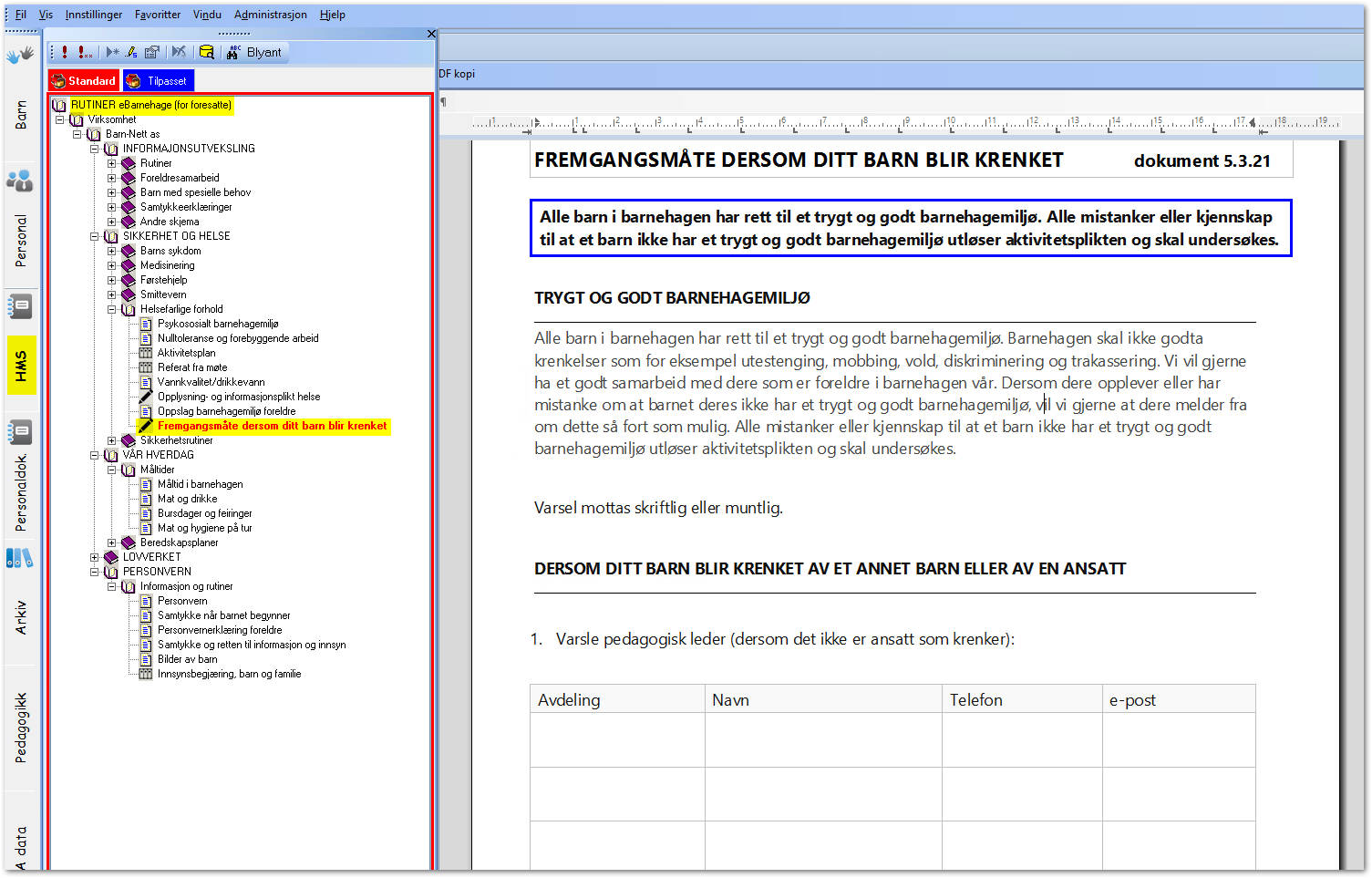1372x878 pixels.
Task: Click the yellow database search icon
Action: [207, 52]
